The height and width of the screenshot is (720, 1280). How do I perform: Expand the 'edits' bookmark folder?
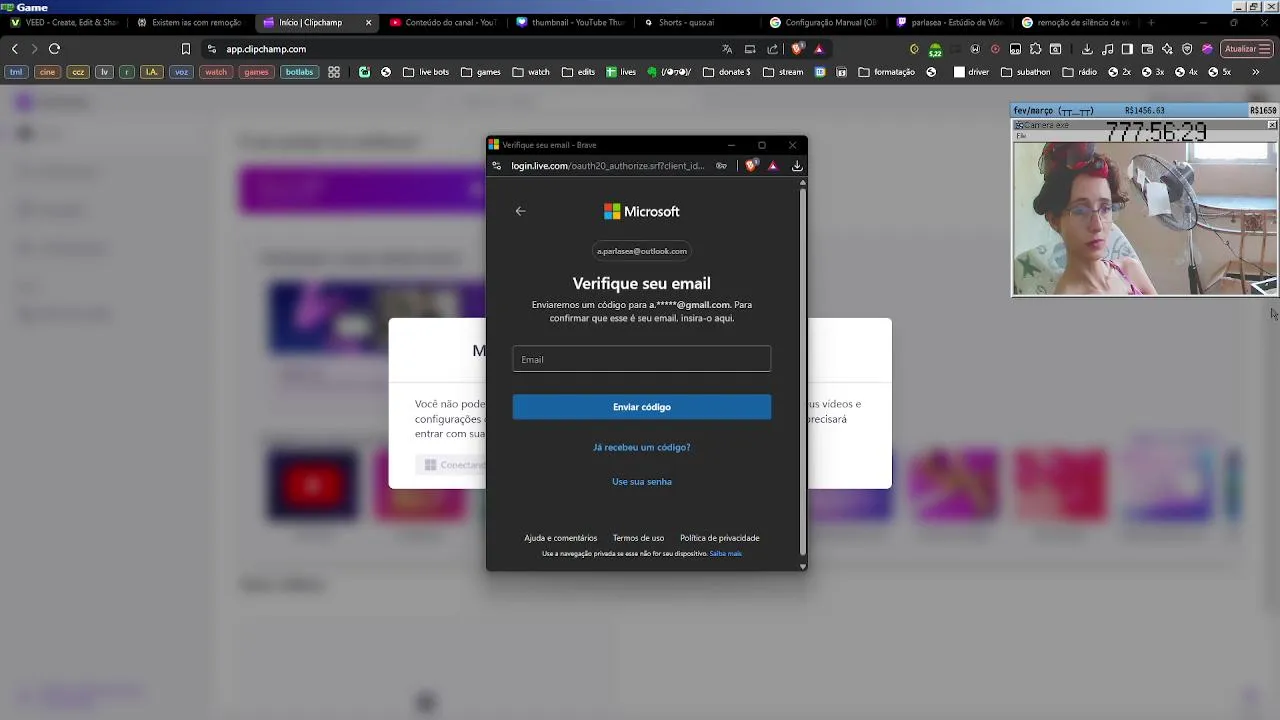[578, 72]
